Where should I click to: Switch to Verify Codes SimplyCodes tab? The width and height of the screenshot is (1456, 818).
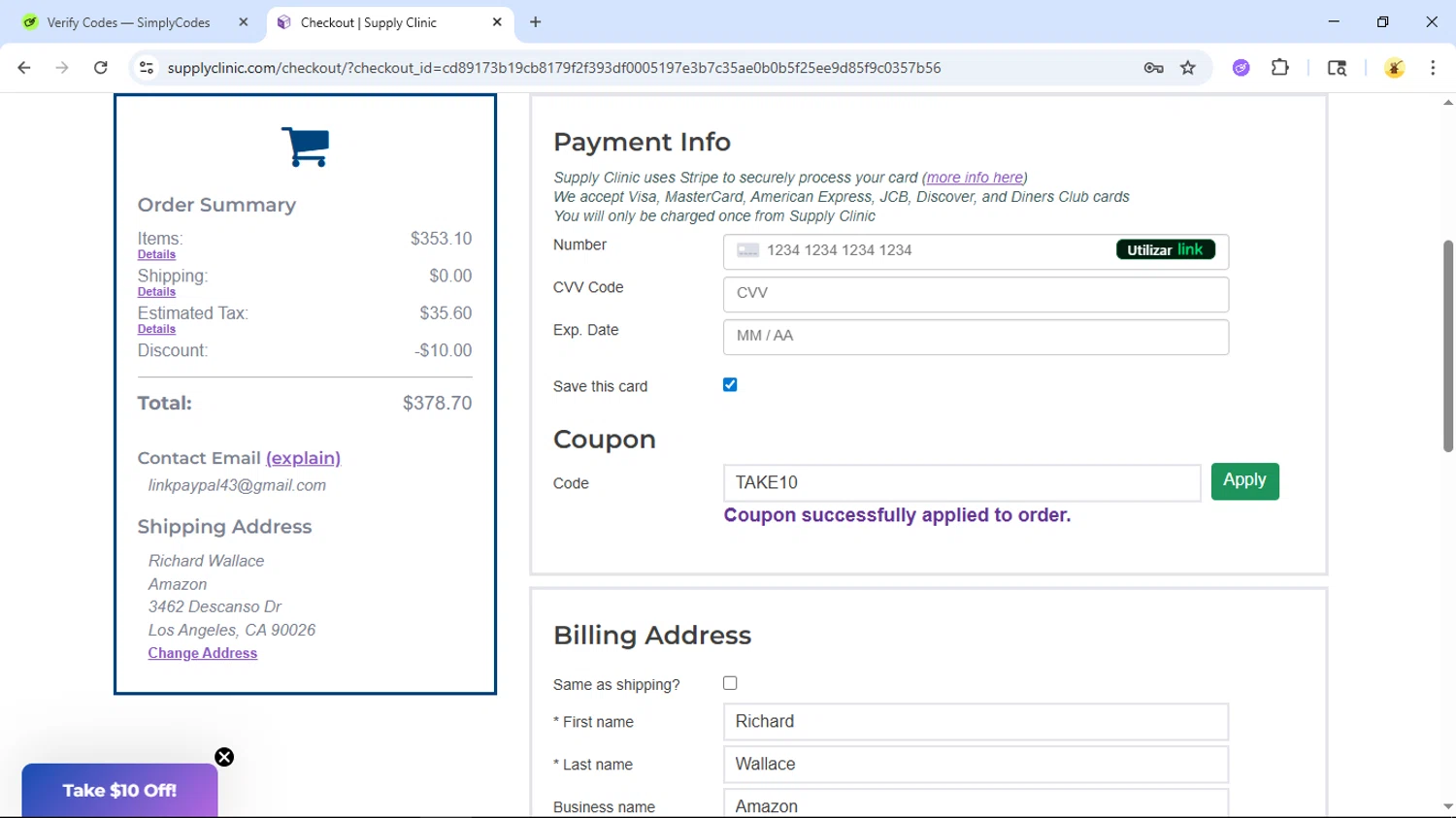coord(136,22)
